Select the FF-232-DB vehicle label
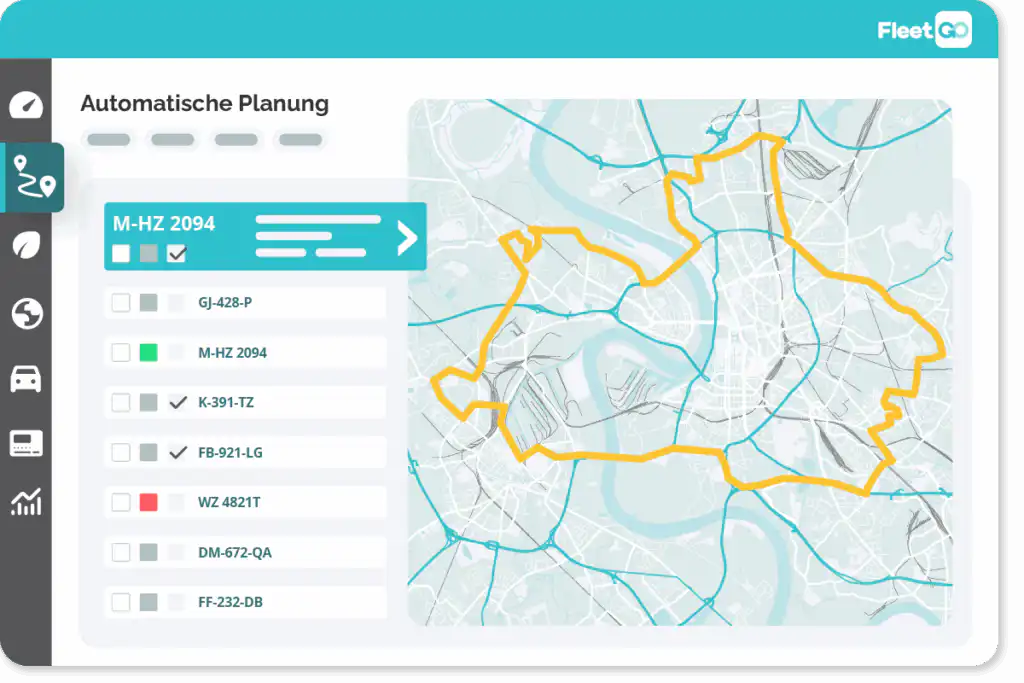The image size is (1024, 683). click(x=231, y=602)
